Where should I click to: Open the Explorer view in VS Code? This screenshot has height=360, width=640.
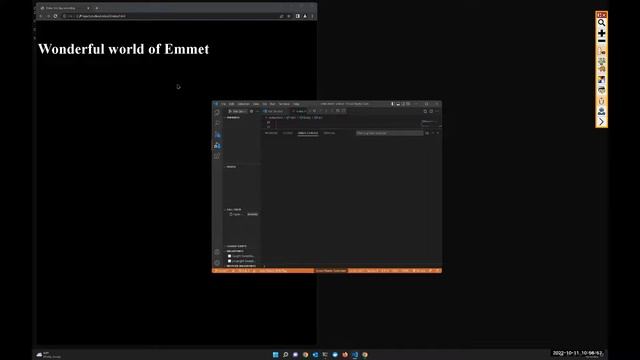pos(217,112)
